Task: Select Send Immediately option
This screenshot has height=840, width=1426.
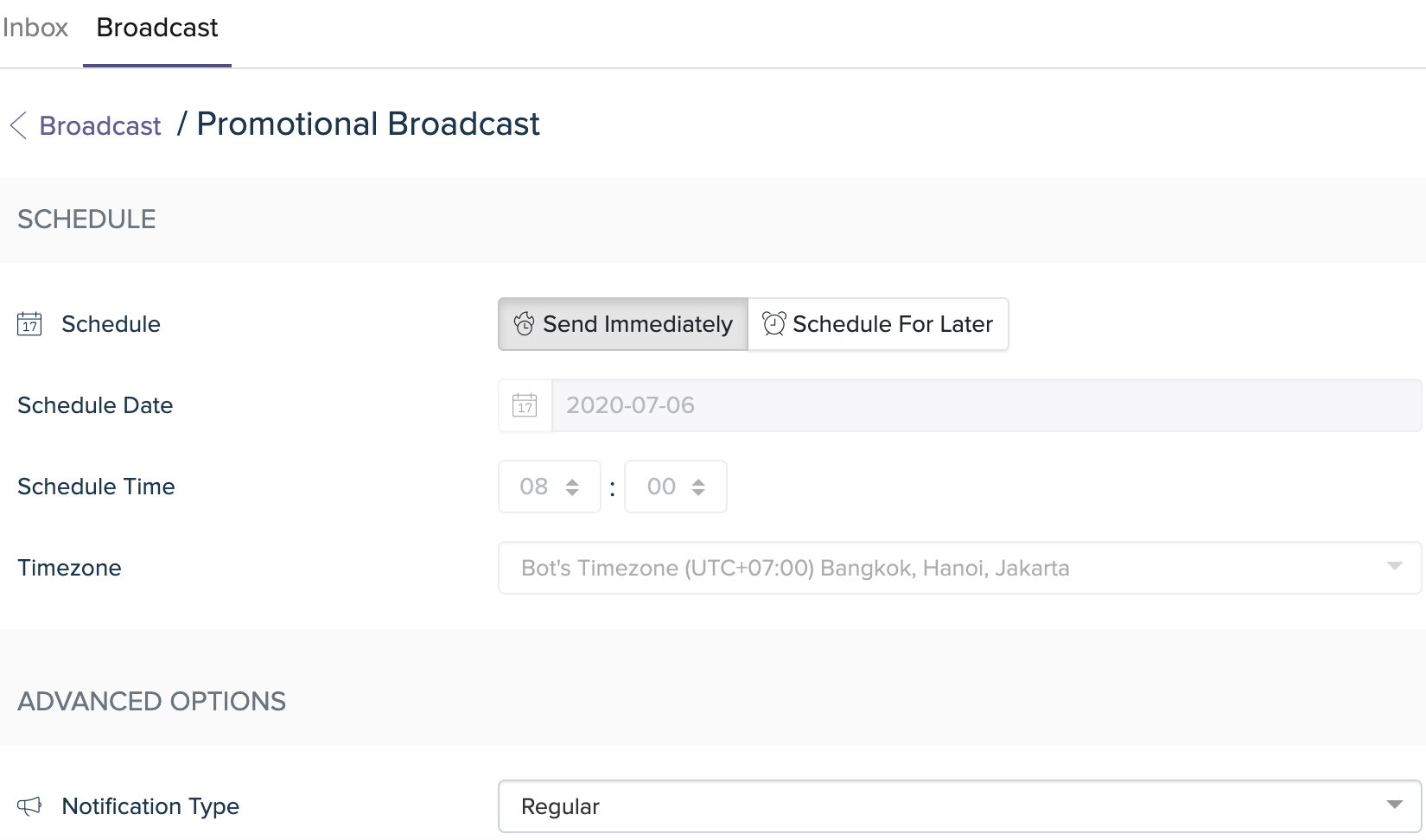Action: click(x=623, y=324)
